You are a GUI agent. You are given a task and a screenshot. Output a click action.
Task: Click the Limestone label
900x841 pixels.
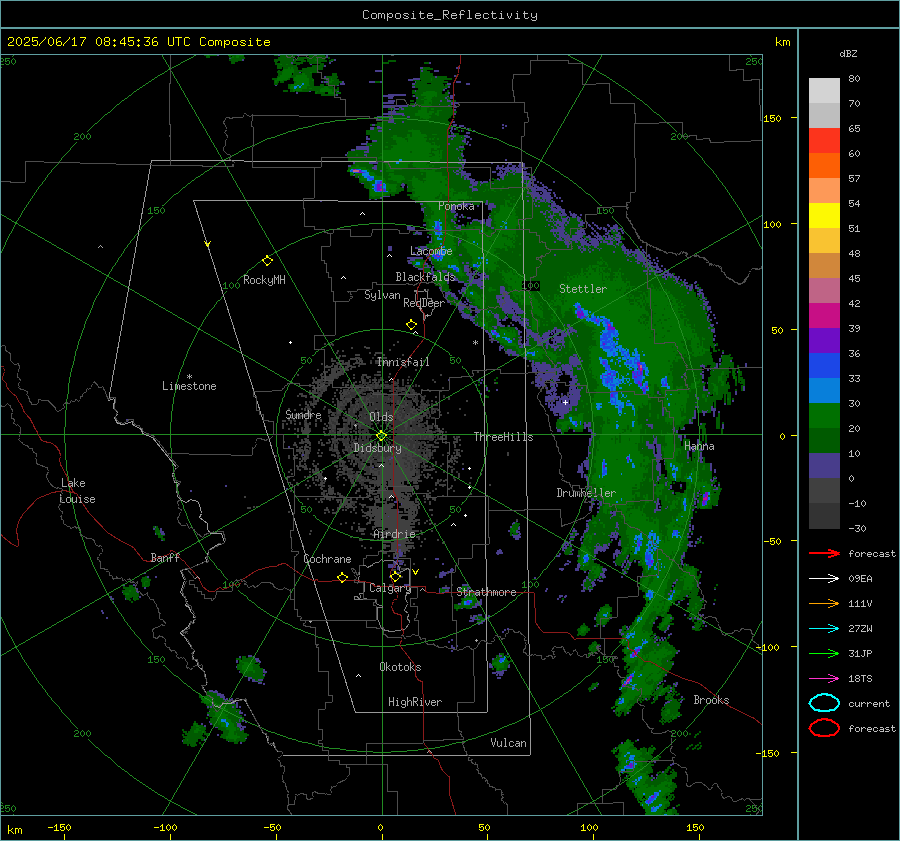point(189,386)
